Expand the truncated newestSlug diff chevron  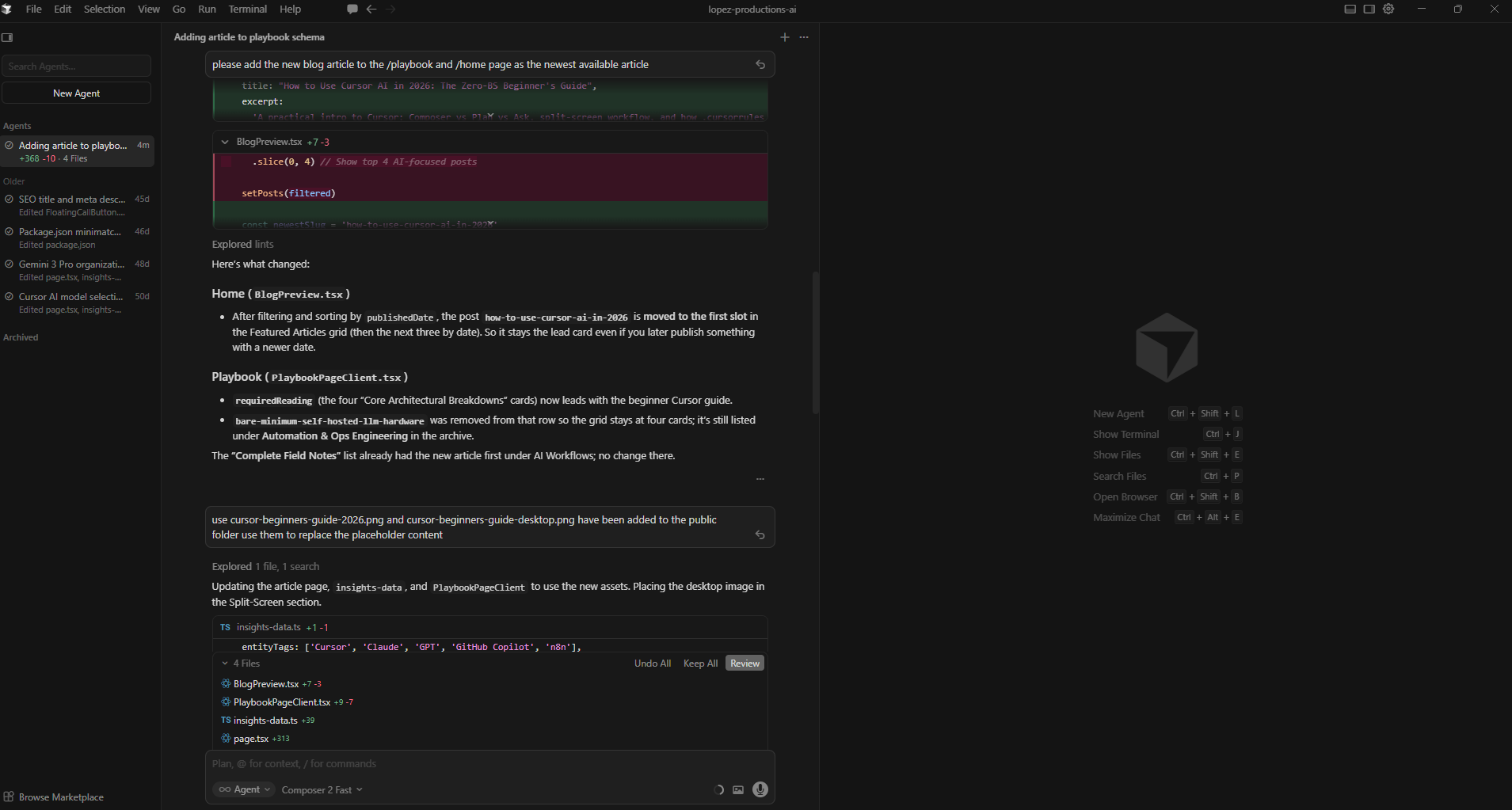490,224
